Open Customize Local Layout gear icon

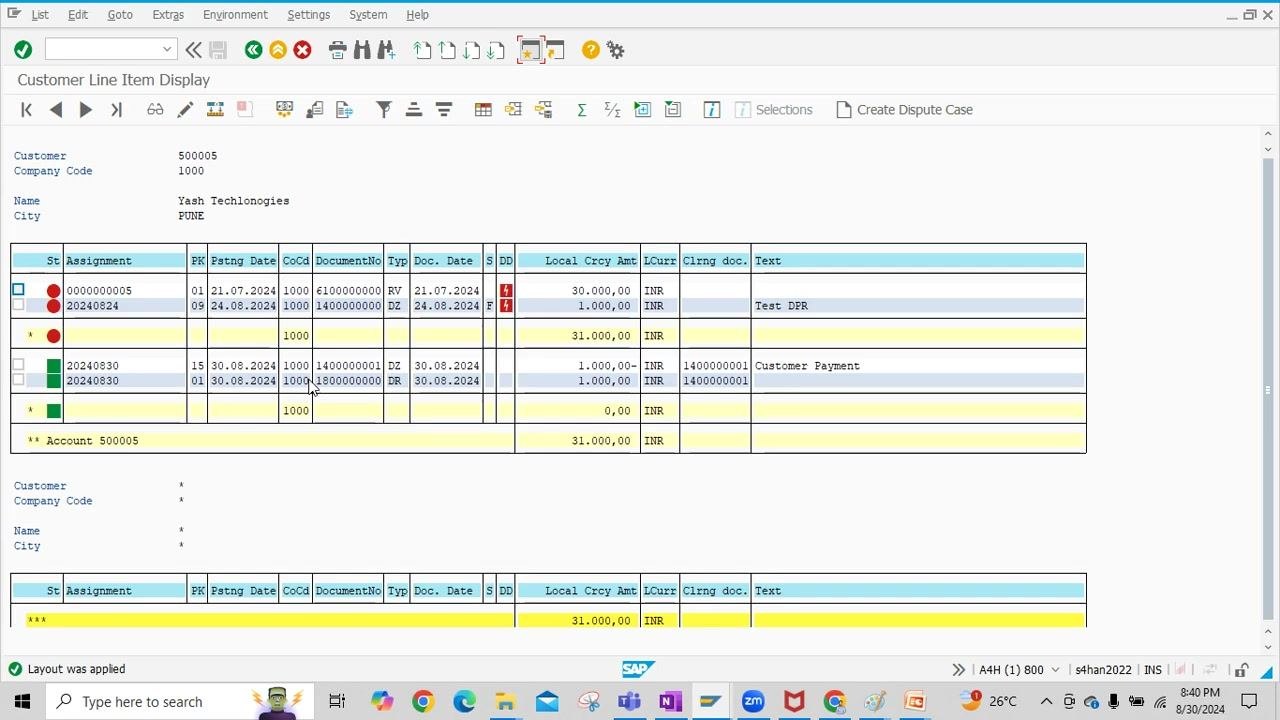click(615, 50)
